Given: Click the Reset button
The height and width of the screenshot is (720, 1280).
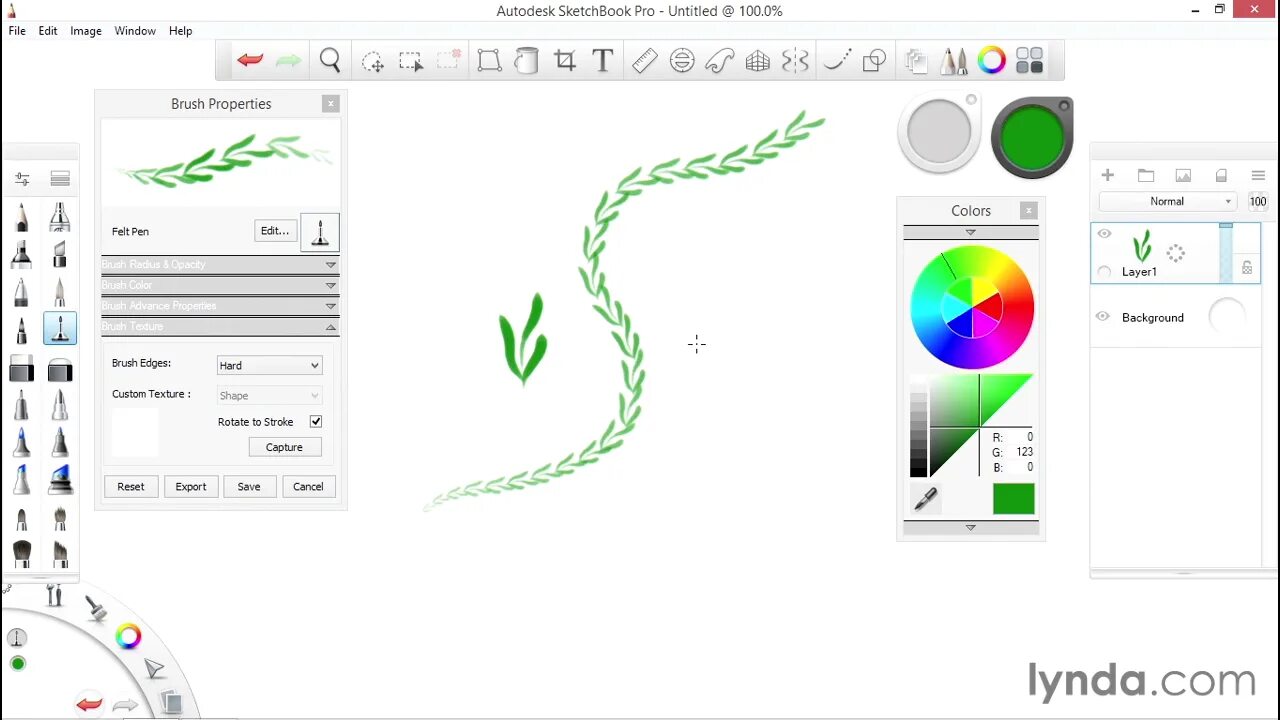Looking at the screenshot, I should [x=131, y=487].
